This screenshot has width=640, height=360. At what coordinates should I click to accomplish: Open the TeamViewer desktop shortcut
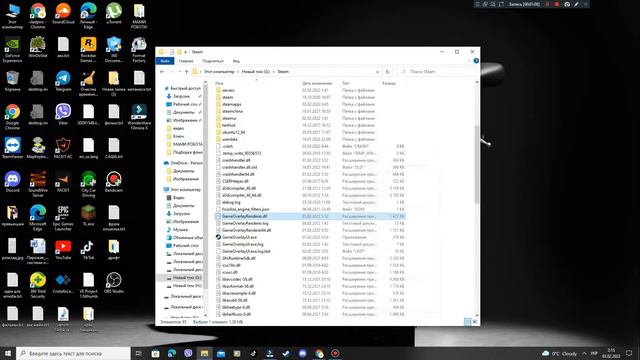12,148
